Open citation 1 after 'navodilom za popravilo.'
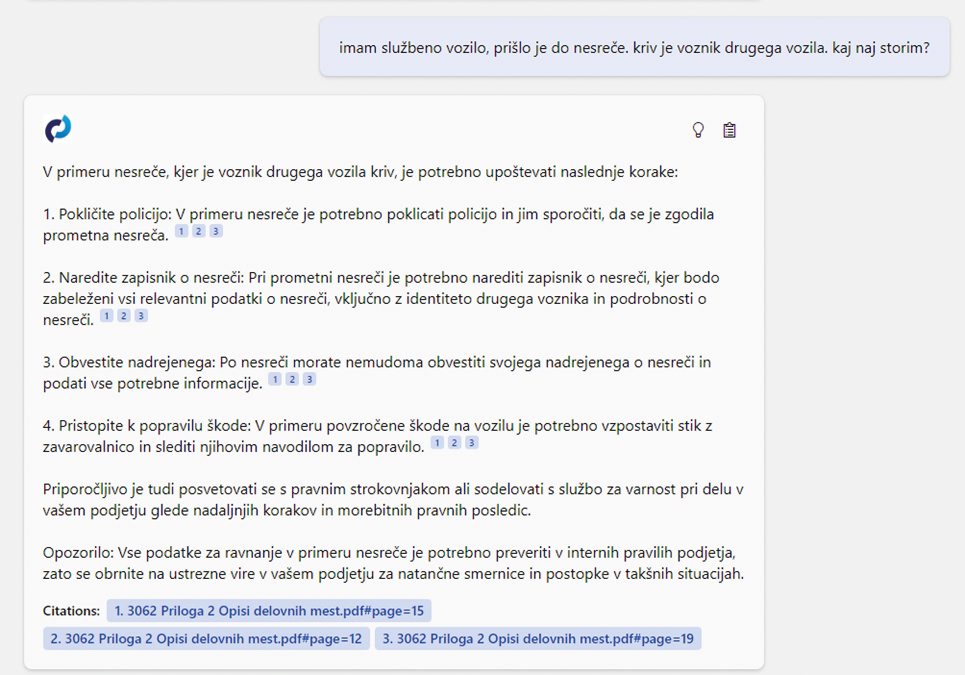The width and height of the screenshot is (965, 675). tap(438, 442)
